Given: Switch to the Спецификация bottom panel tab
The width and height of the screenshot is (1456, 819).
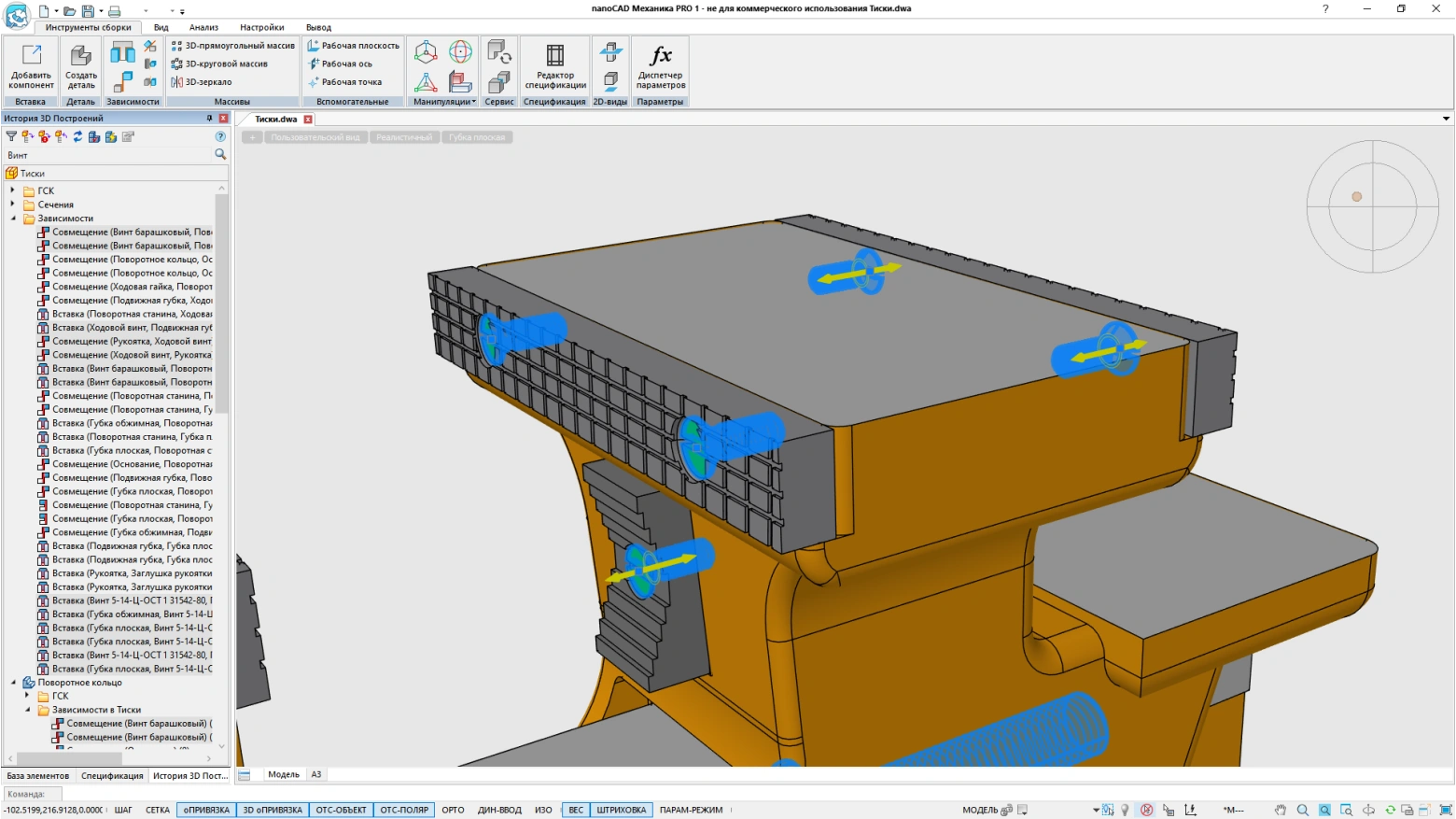Looking at the screenshot, I should (x=112, y=775).
